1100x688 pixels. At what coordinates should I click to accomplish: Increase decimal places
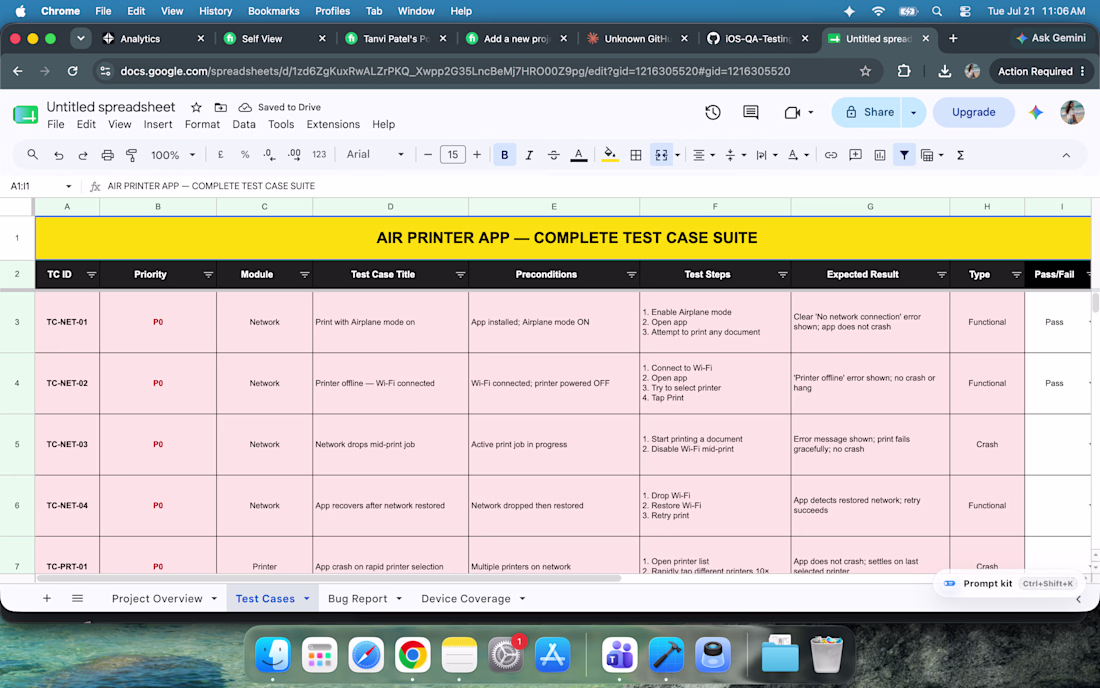[294, 155]
